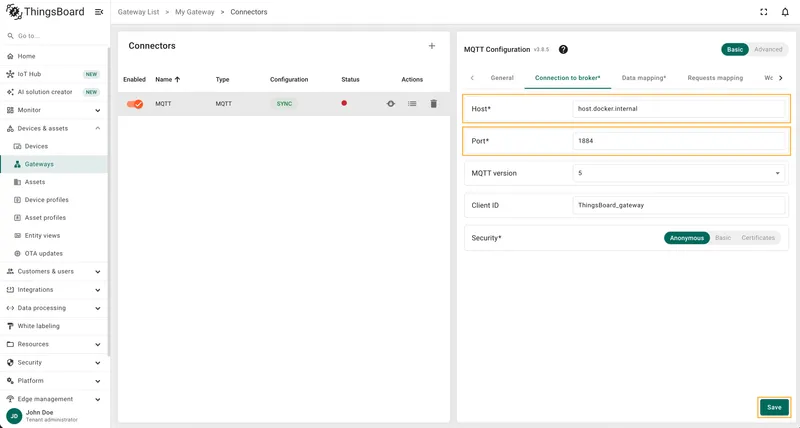
Task: Click the Device profiles icon
Action: coord(17,200)
